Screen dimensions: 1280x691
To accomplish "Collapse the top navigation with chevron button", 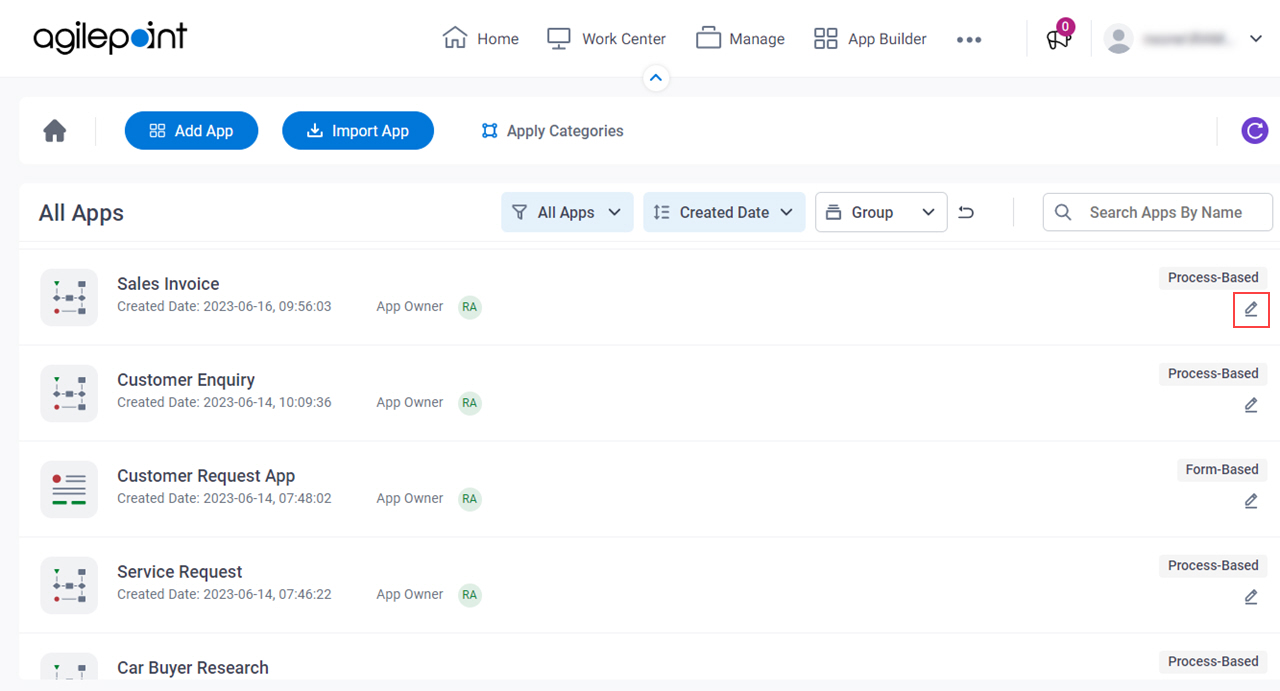I will pyautogui.click(x=655, y=77).
